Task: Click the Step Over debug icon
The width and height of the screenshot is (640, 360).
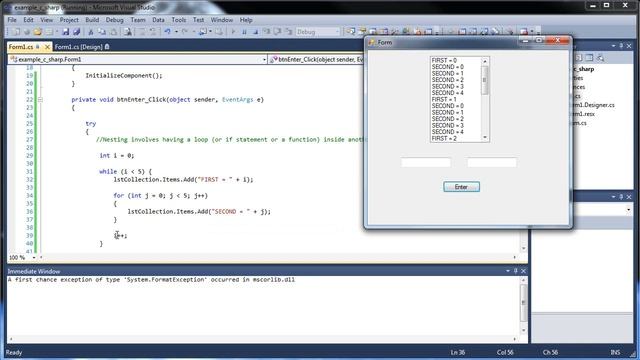Action: click(x=278, y=32)
